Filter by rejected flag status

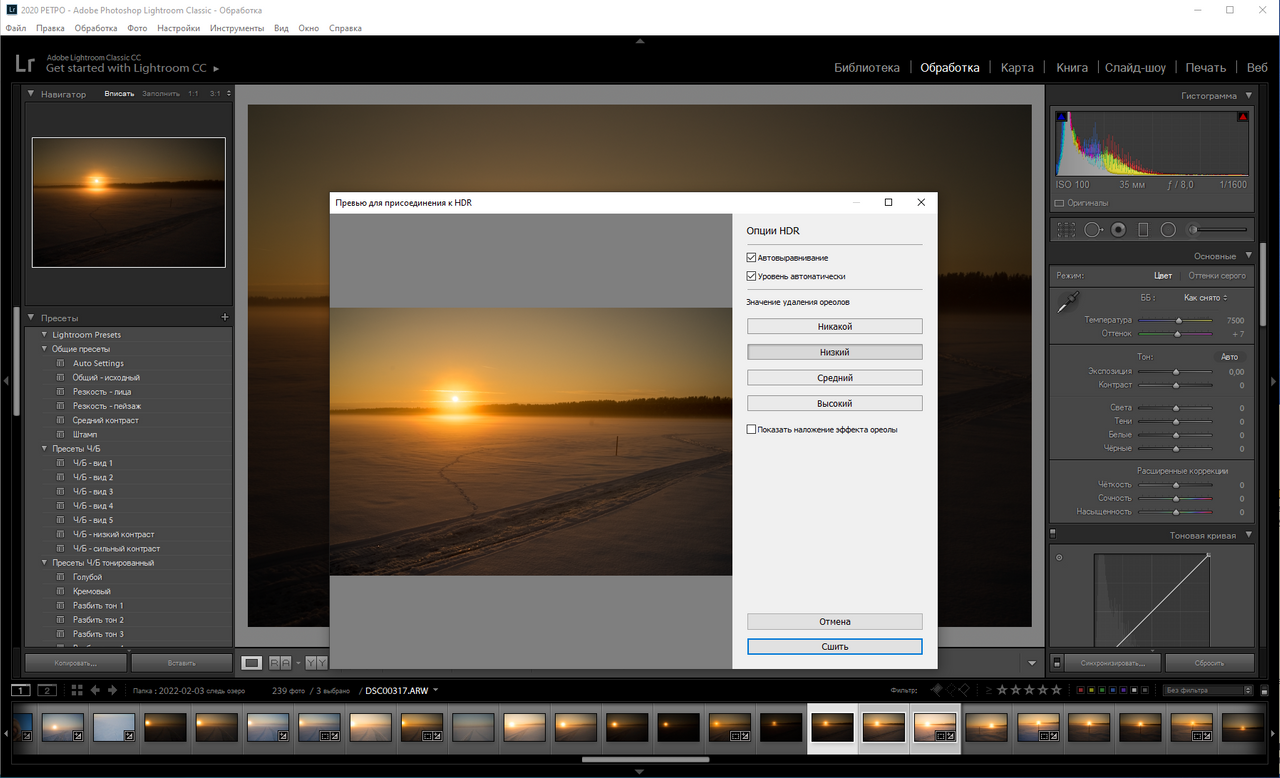pos(964,690)
